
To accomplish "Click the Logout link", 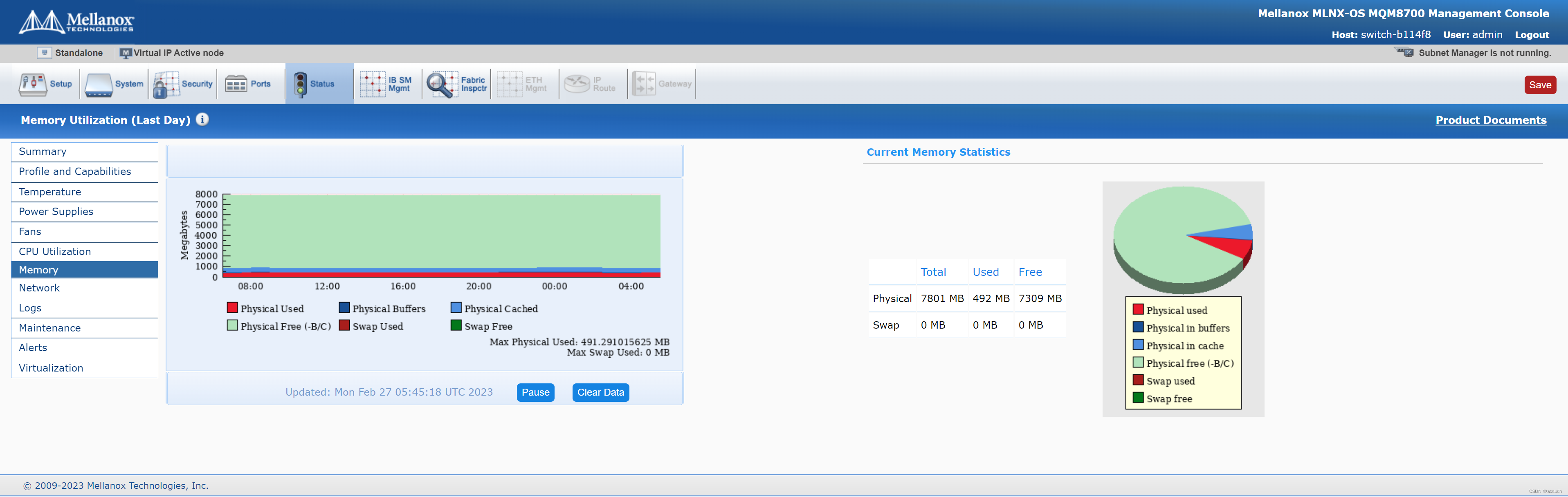I will point(1532,35).
